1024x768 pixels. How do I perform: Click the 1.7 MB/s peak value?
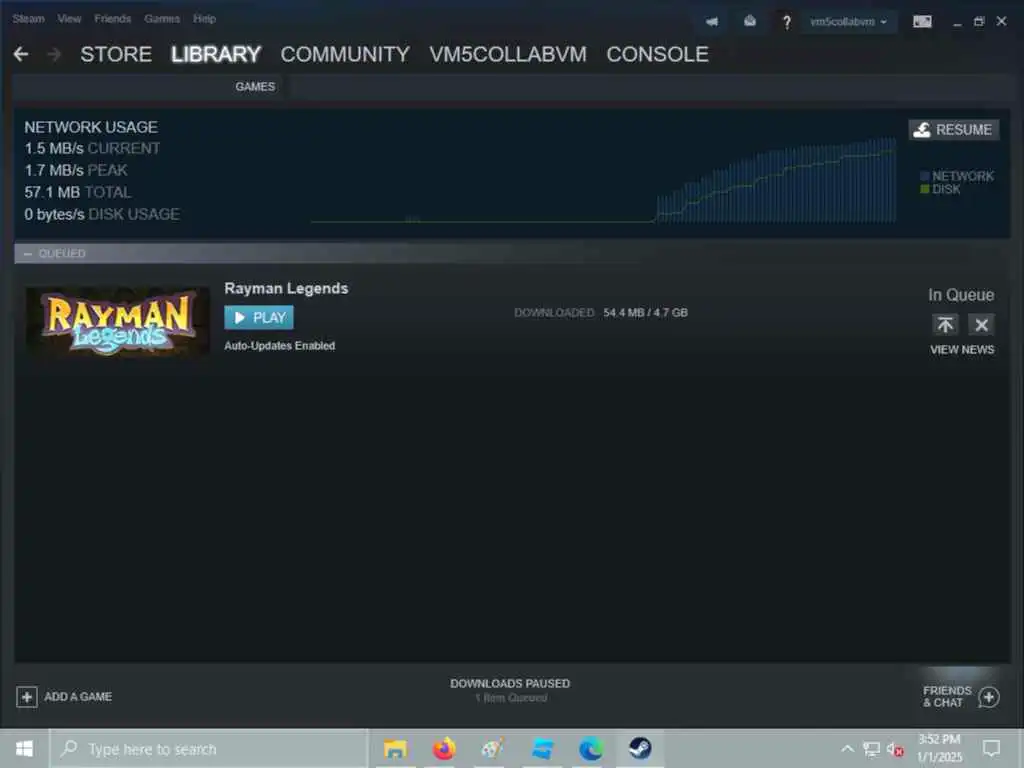click(54, 170)
